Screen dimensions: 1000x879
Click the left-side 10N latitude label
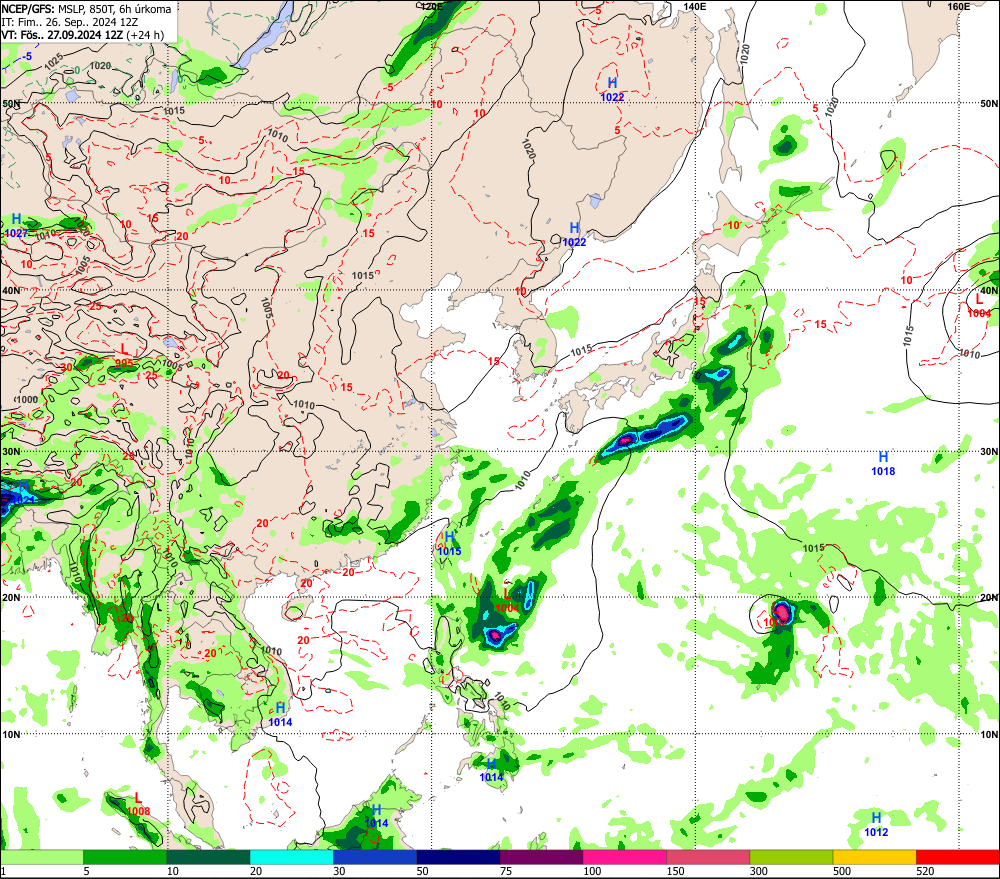click(x=11, y=734)
